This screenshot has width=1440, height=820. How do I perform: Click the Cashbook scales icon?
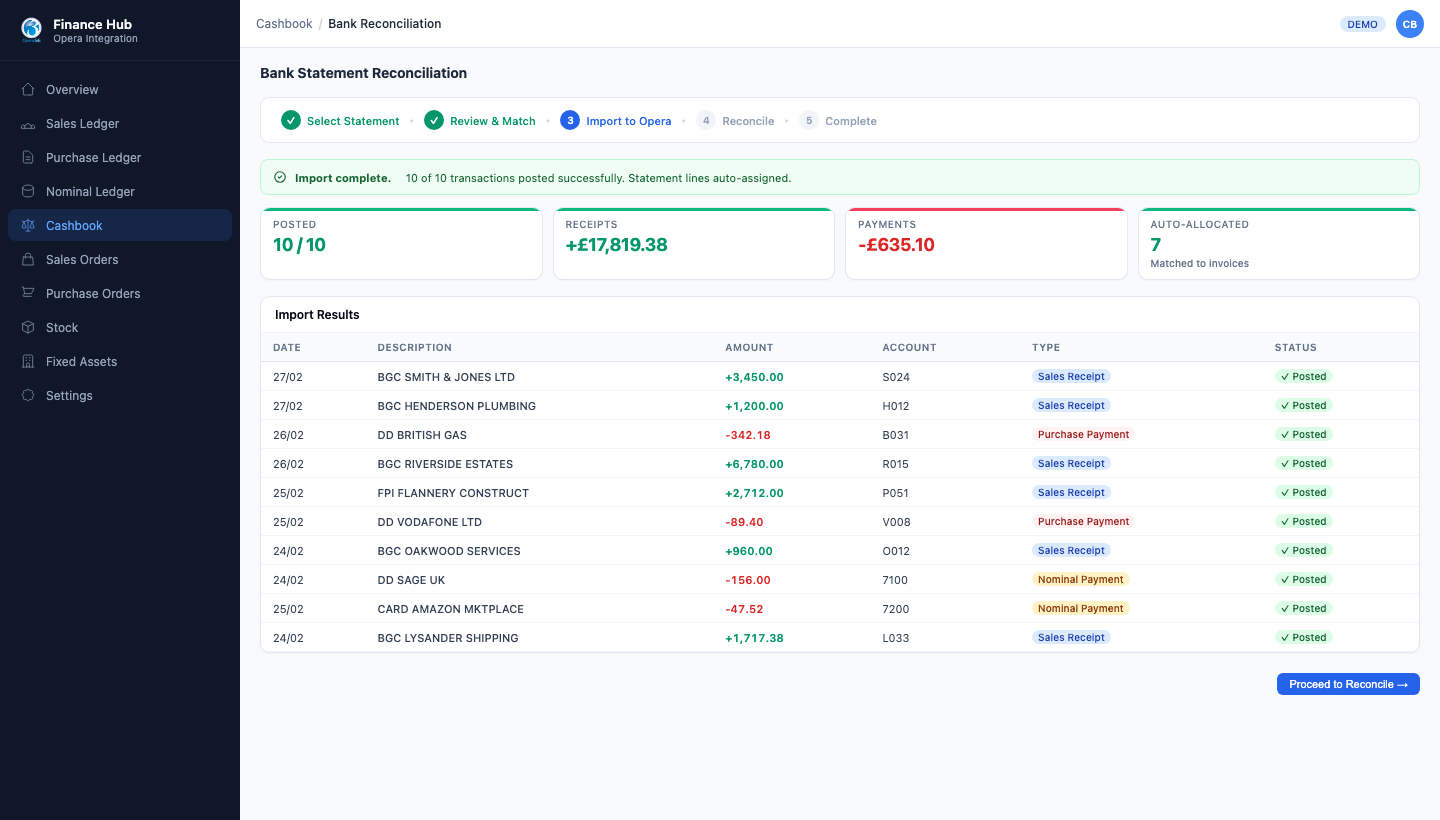point(28,226)
